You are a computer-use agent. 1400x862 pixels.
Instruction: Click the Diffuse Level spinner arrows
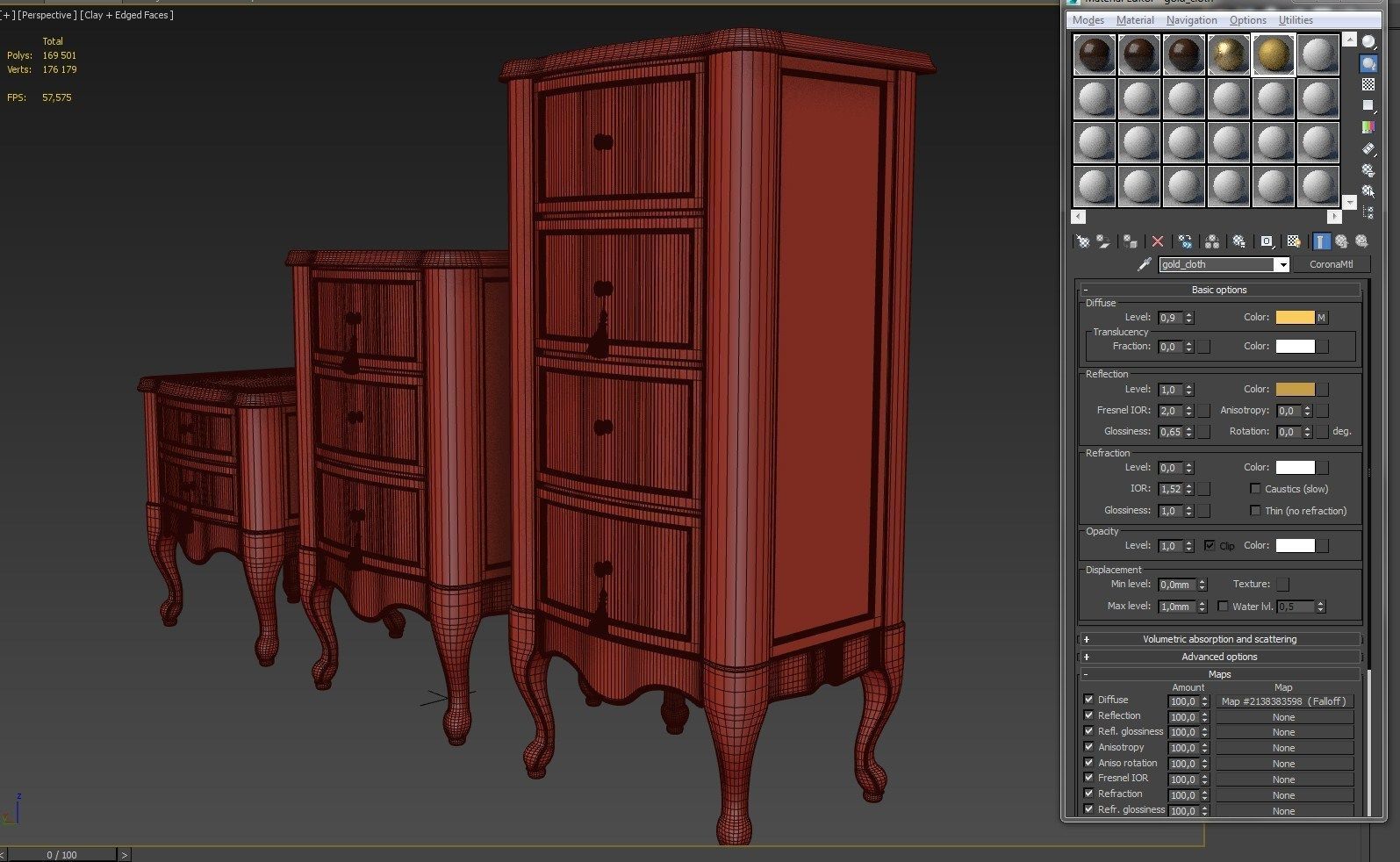click(1189, 318)
